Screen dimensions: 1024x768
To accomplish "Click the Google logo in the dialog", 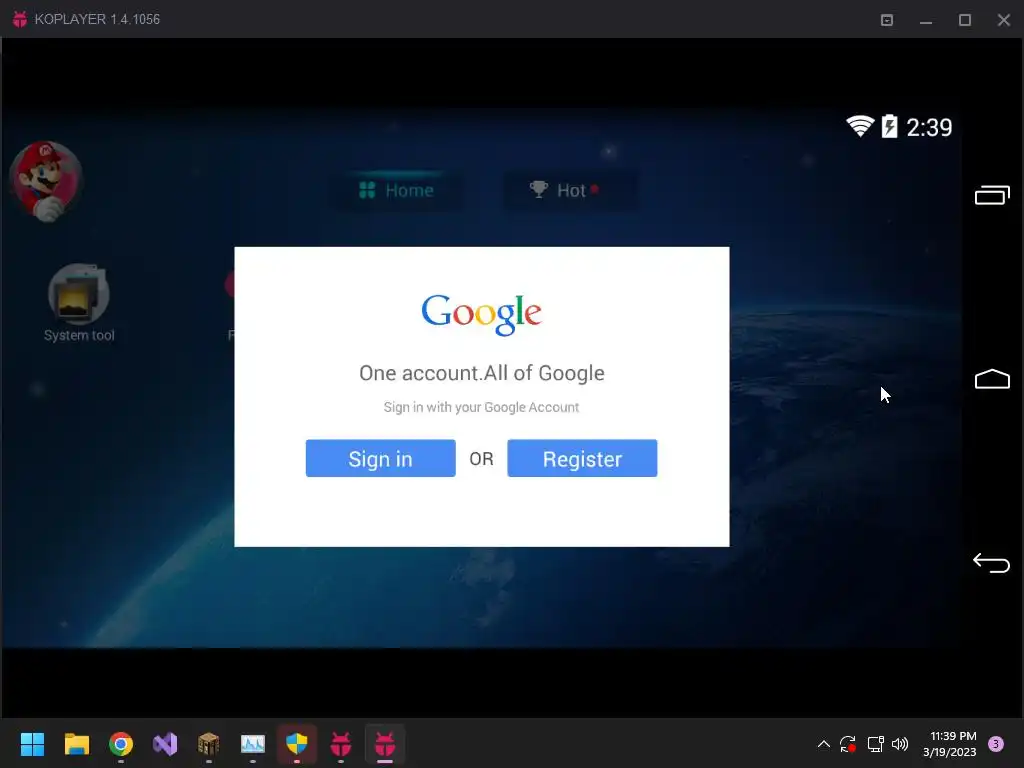I will click(481, 315).
